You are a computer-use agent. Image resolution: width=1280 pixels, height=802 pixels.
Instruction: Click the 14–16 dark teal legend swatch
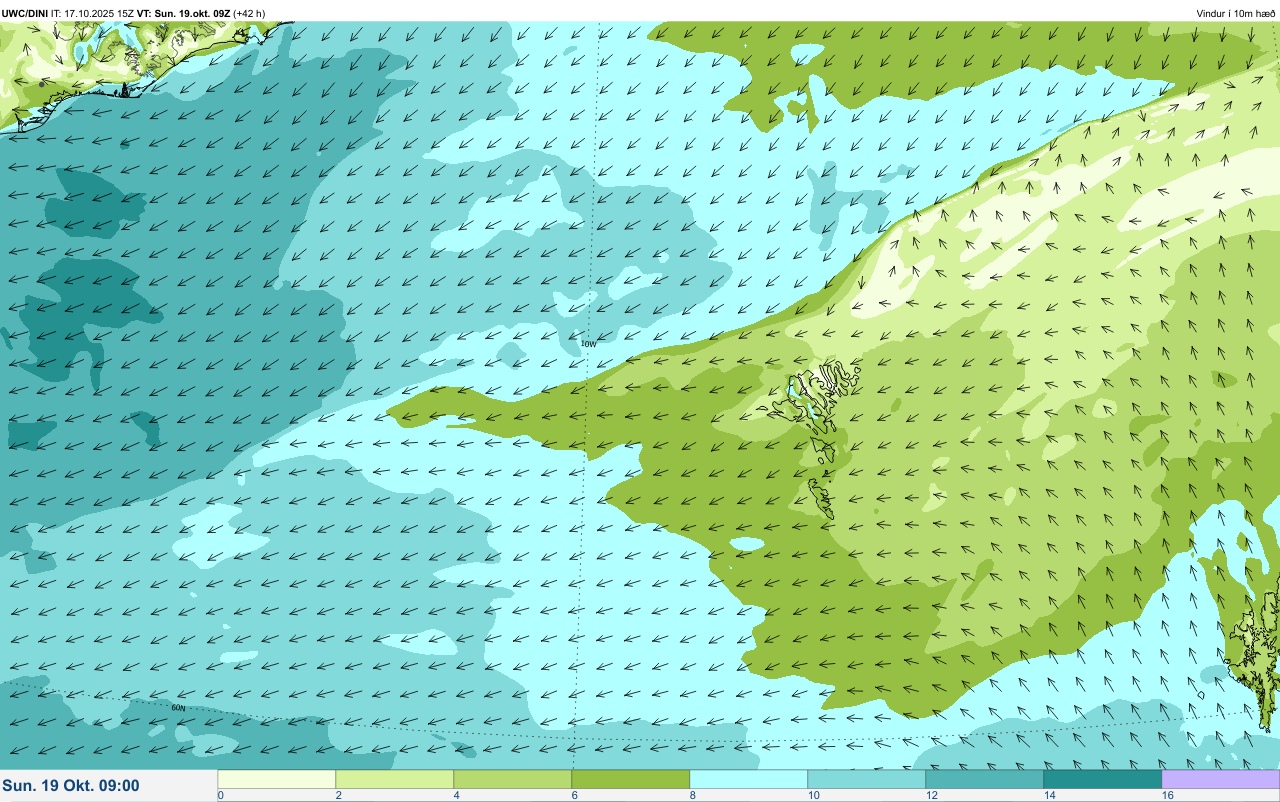tap(1103, 779)
